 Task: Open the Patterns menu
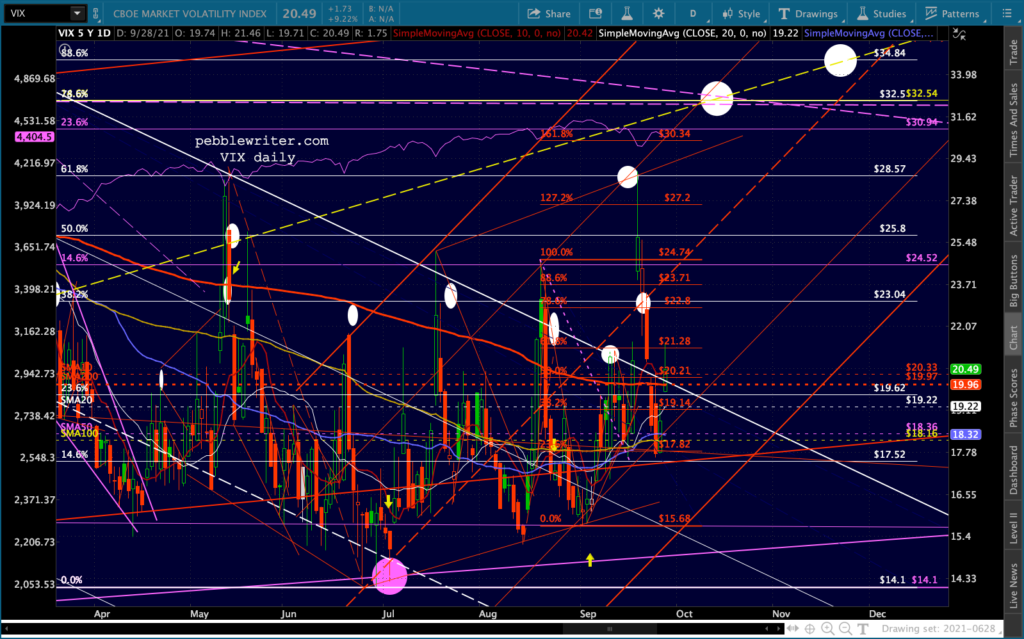click(x=952, y=13)
